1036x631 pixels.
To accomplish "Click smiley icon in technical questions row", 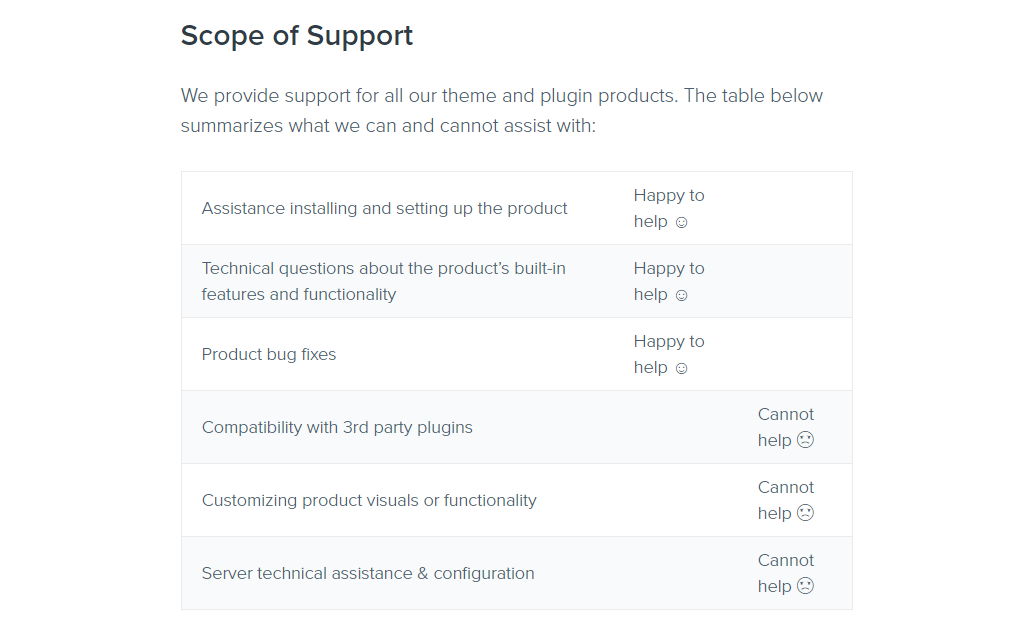I will pyautogui.click(x=681, y=295).
